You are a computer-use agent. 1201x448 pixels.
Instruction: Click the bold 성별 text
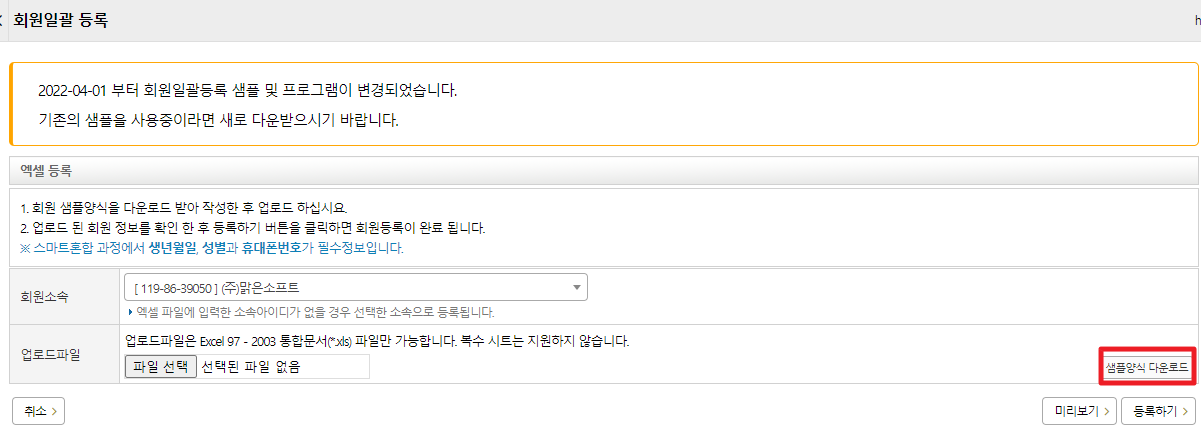point(213,248)
